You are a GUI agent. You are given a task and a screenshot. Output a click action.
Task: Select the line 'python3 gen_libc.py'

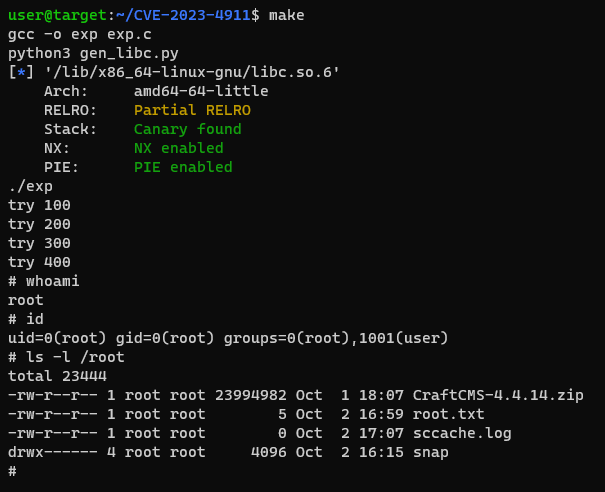click(93, 54)
